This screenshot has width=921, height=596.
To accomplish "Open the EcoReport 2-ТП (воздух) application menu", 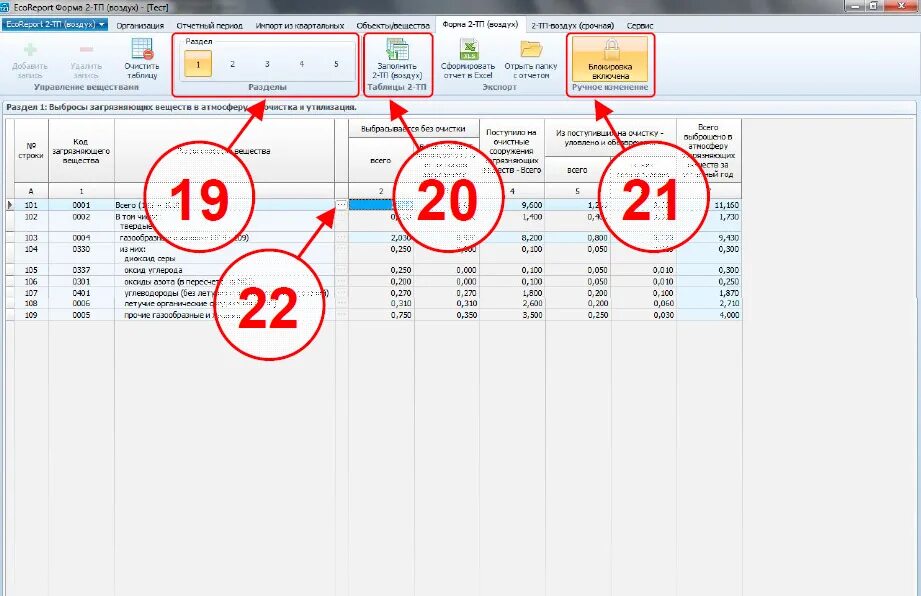I will click(x=55, y=25).
